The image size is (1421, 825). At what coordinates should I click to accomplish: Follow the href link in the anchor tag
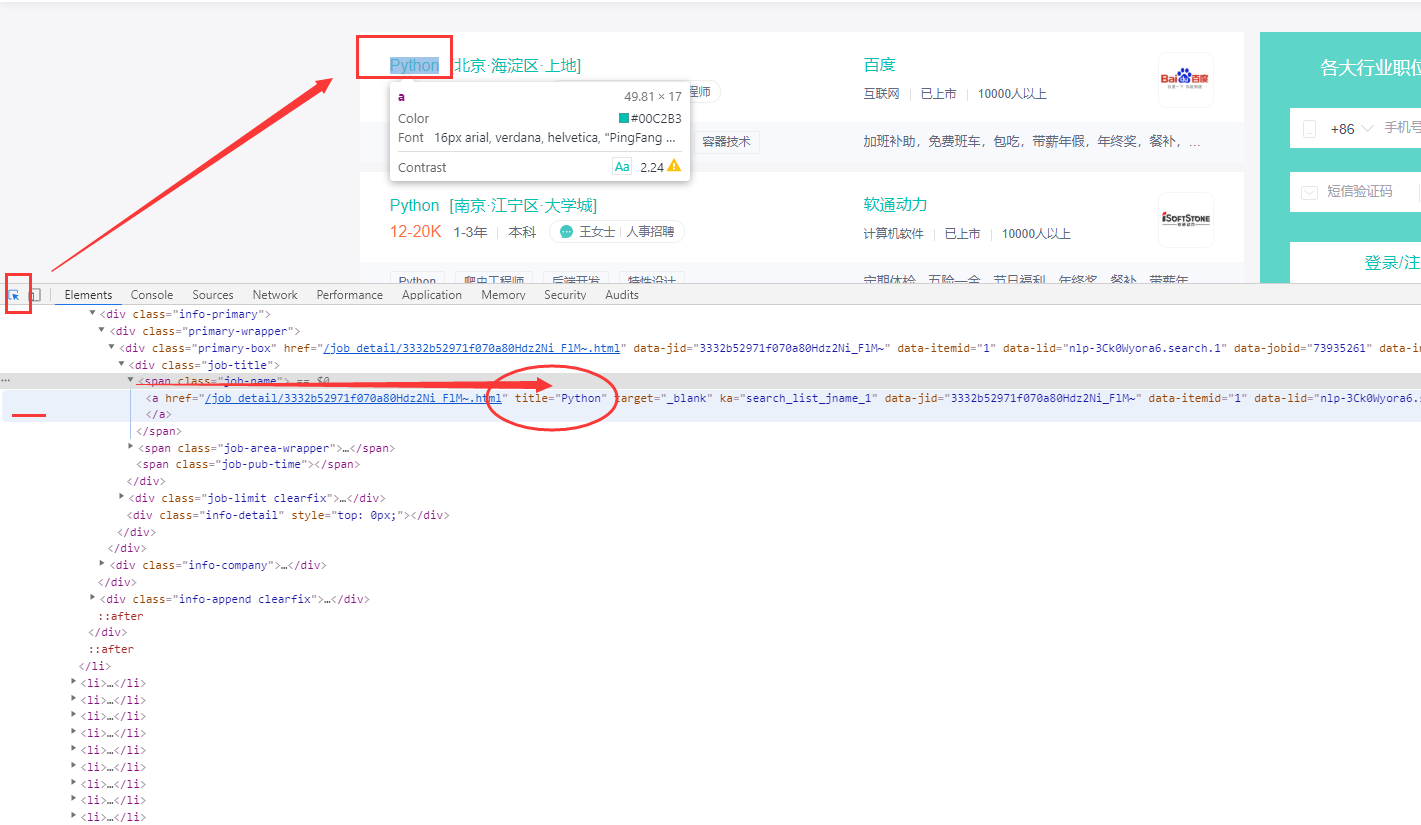[x=353, y=398]
